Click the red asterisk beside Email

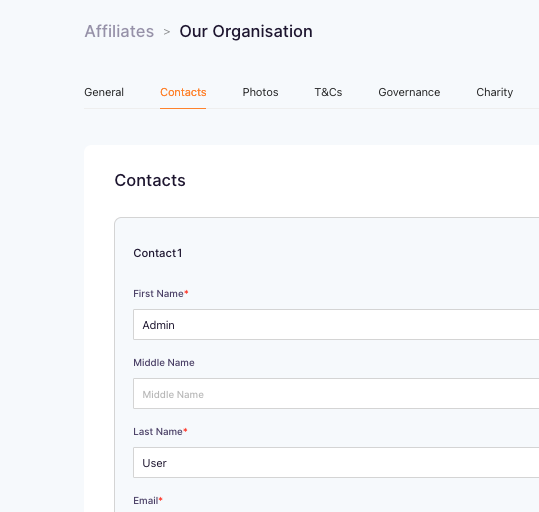click(x=161, y=499)
